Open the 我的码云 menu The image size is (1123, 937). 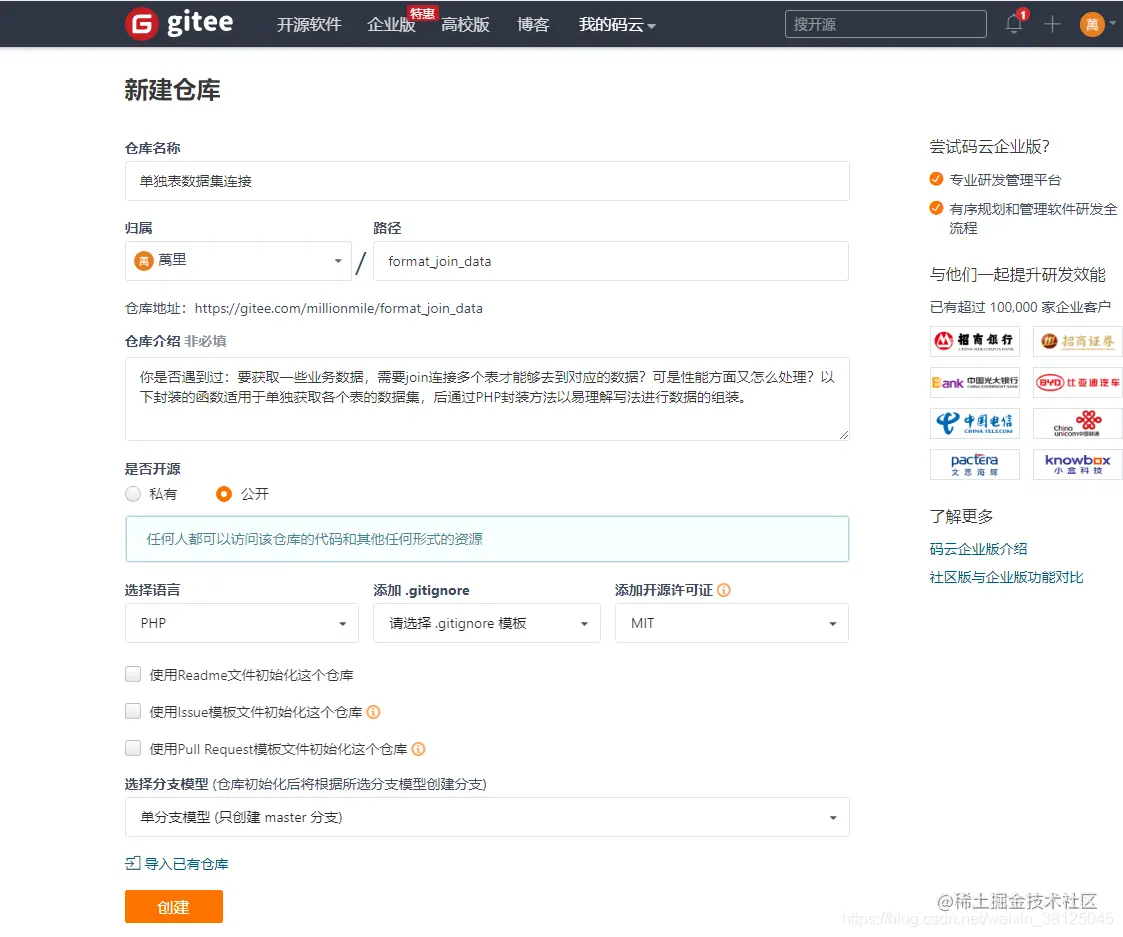tap(614, 25)
